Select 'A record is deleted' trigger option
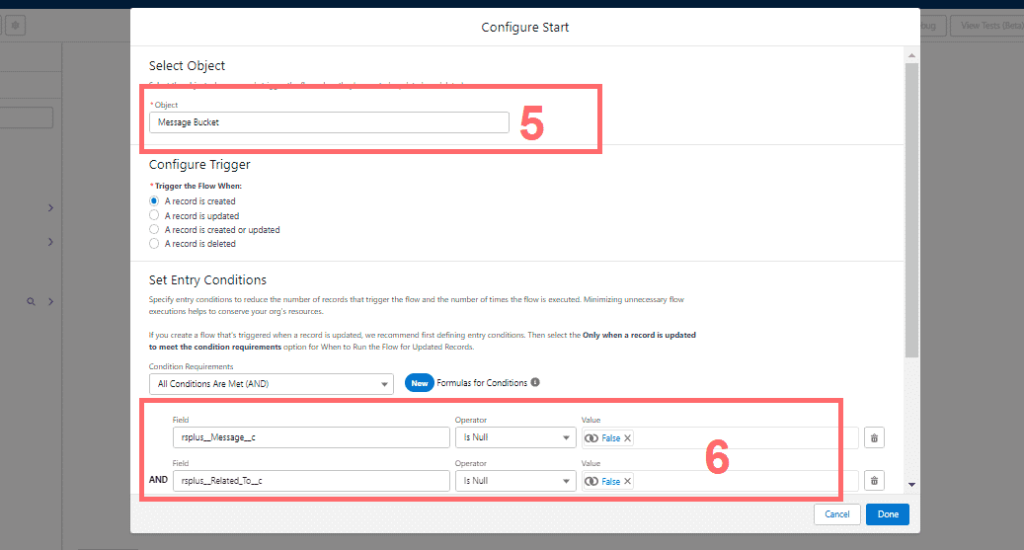This screenshot has height=550, width=1024. click(x=154, y=243)
